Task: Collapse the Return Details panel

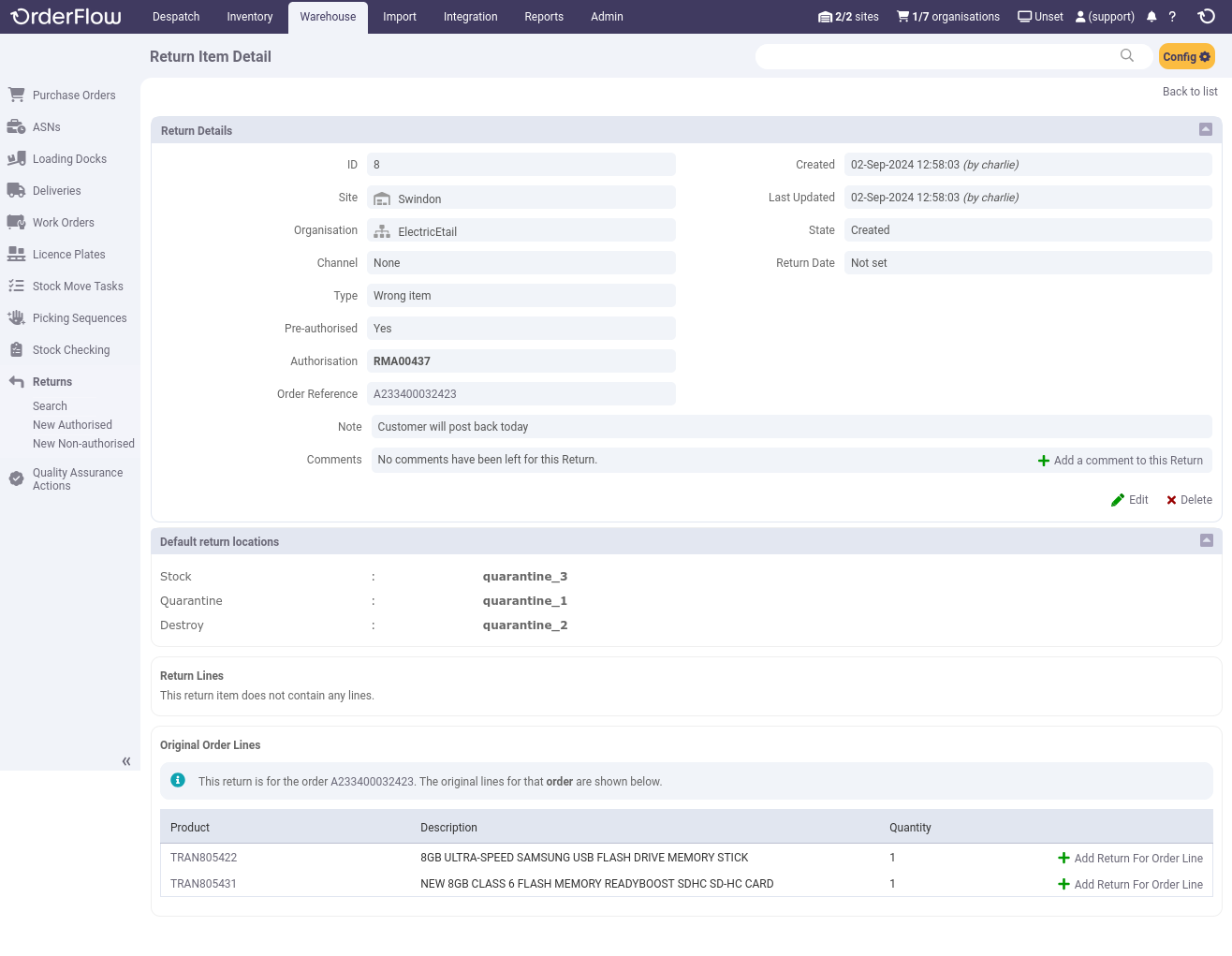Action: pos(1206,130)
